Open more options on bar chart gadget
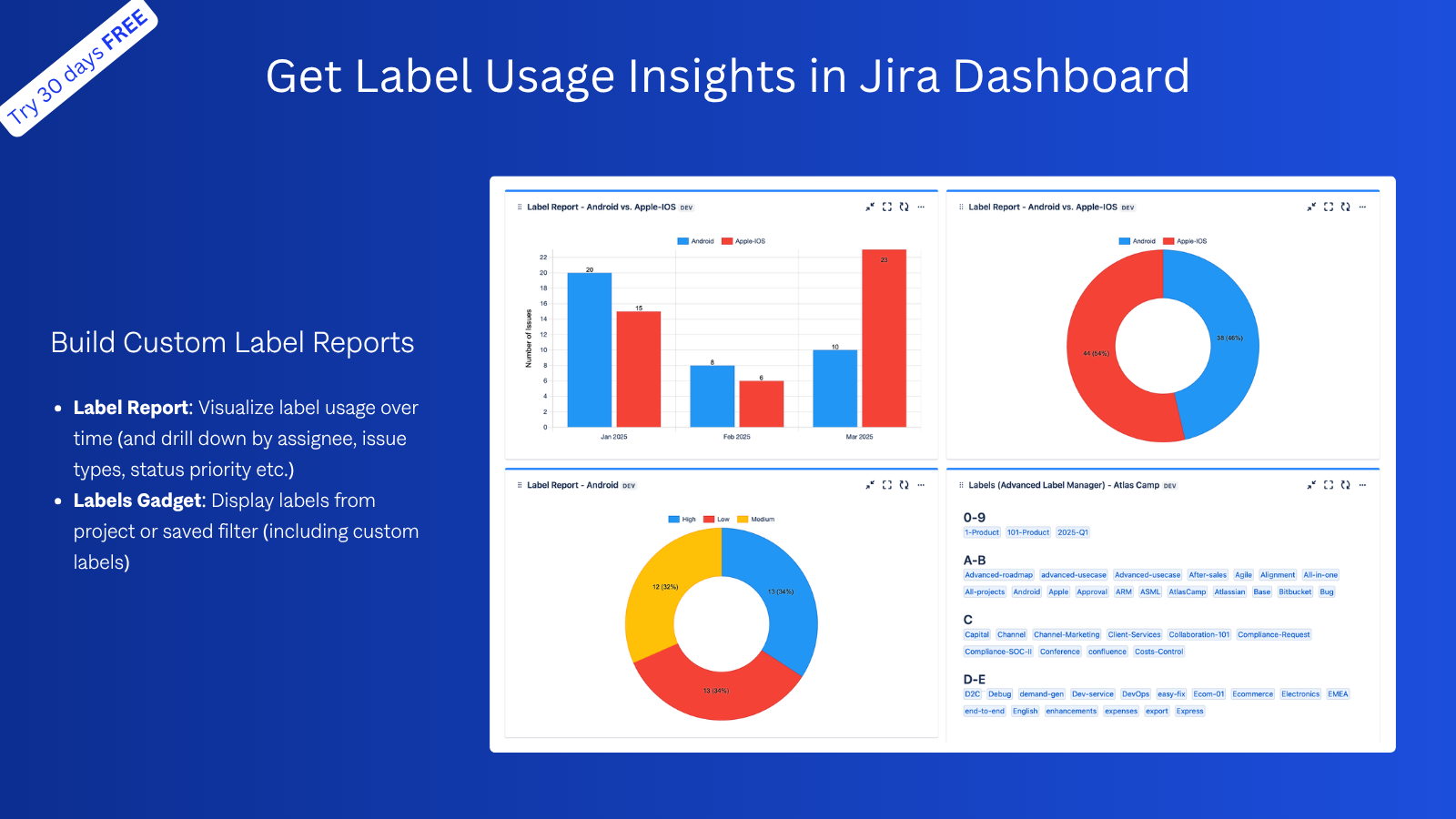Image resolution: width=1456 pixels, height=819 pixels. [921, 207]
